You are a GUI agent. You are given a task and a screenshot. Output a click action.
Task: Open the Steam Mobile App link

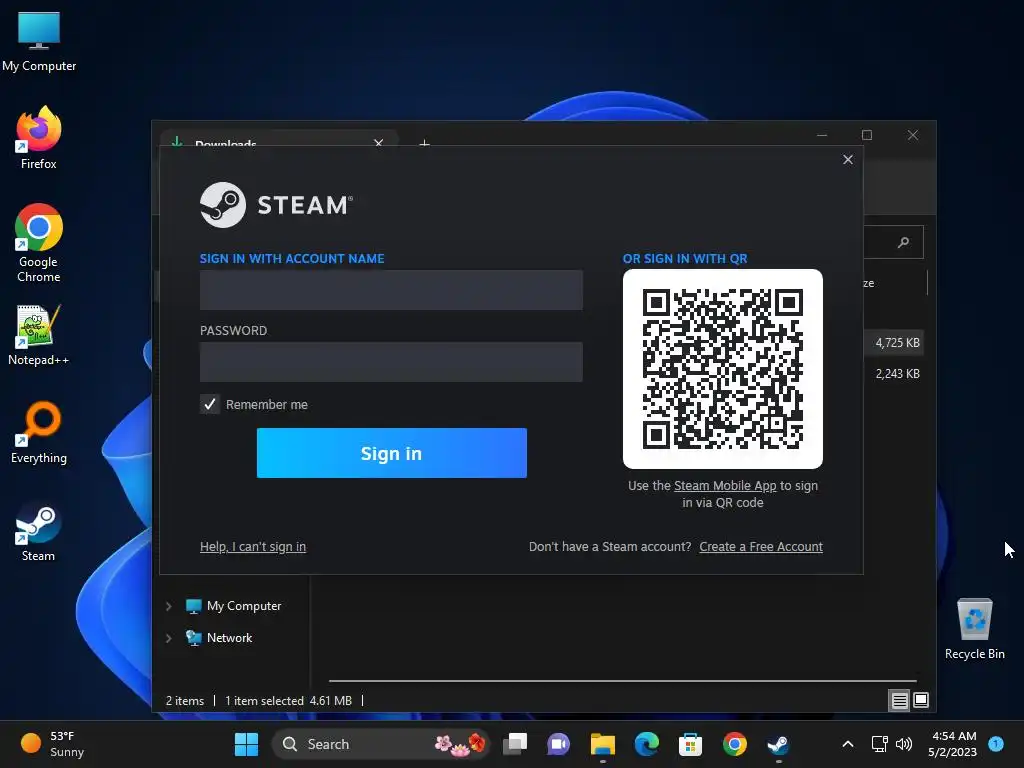click(725, 486)
